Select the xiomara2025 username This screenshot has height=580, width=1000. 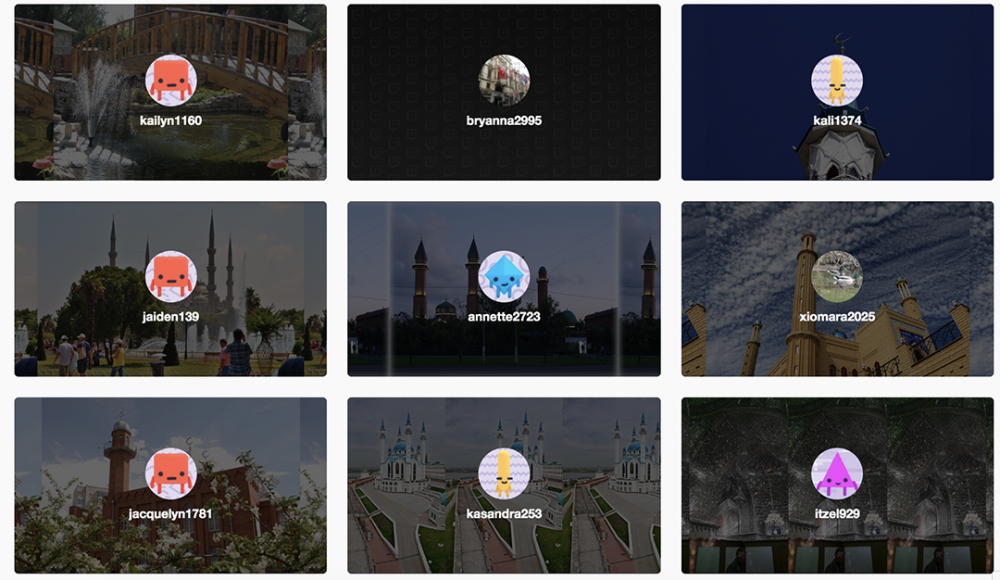coord(837,317)
